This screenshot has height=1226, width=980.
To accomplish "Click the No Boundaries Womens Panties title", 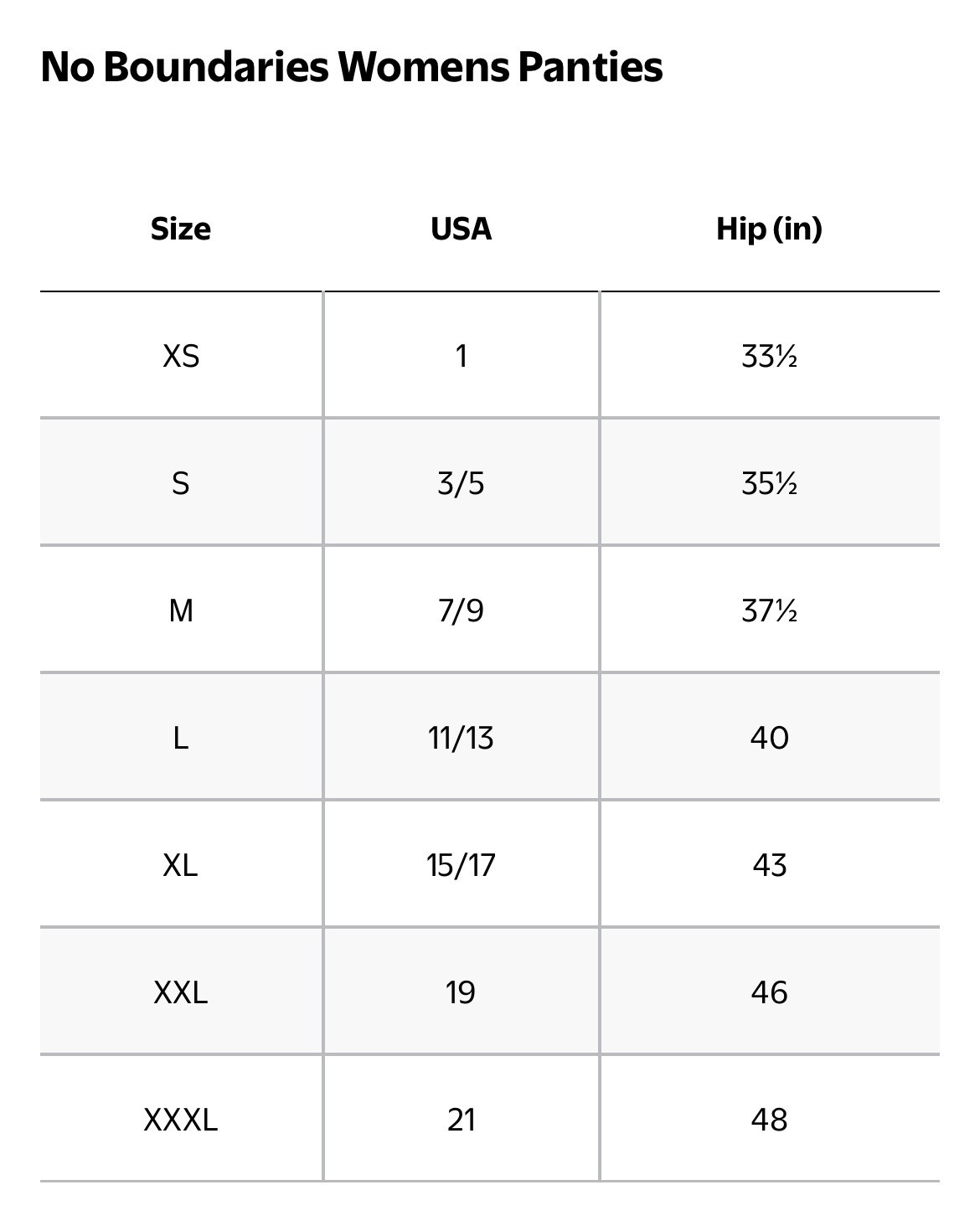I will point(351,67).
